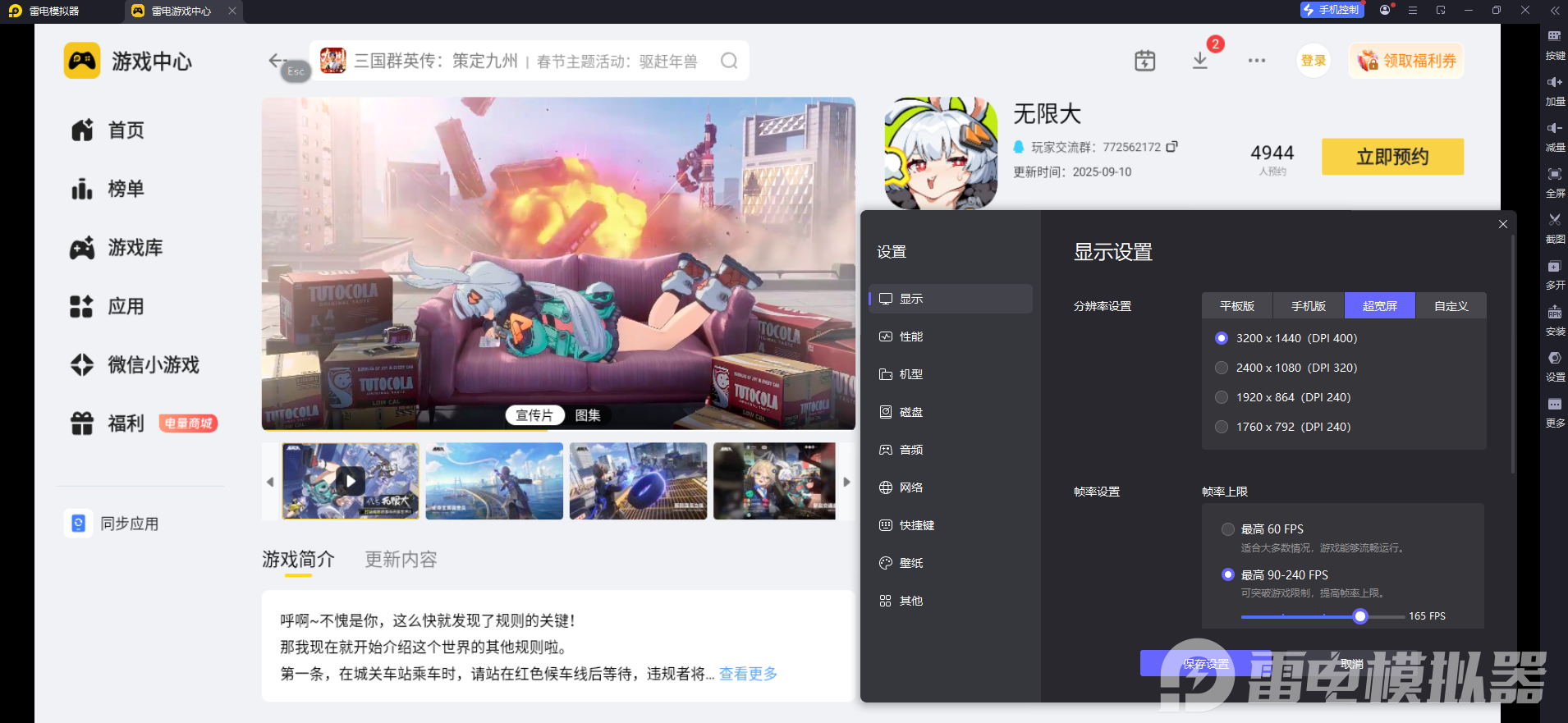This screenshot has height=723, width=1568.
Task: Open the 游戏库 game library
Action: [117, 248]
